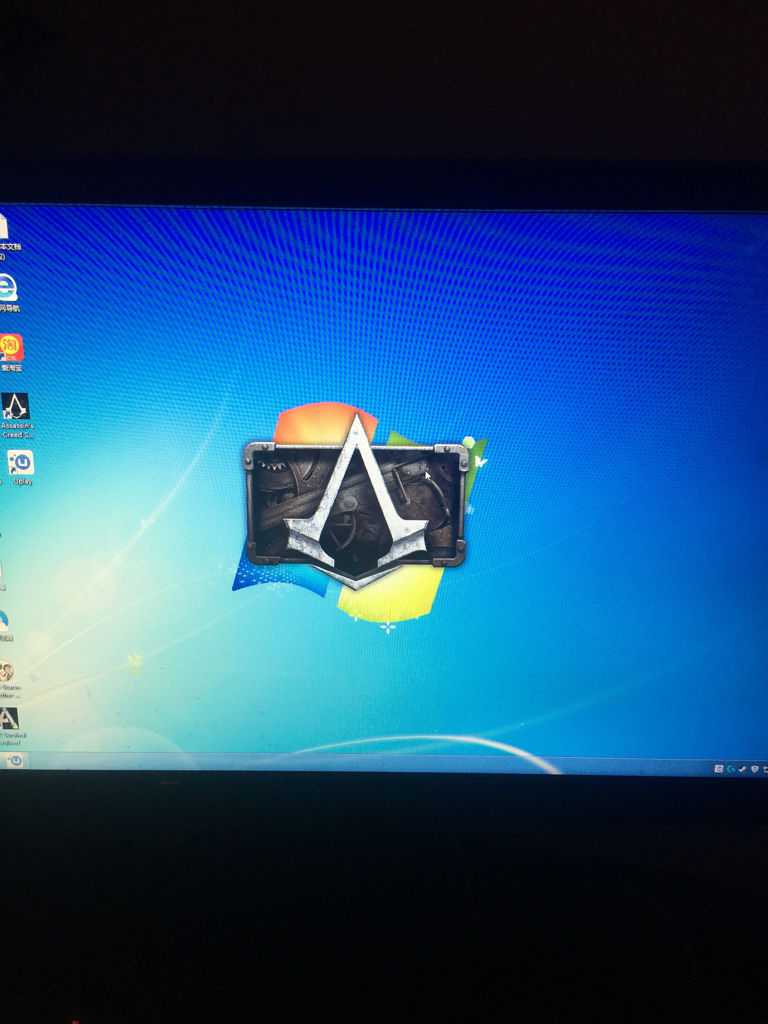Select the black 'A' icon above the taskbar
768x1024 pixels.
9,718
